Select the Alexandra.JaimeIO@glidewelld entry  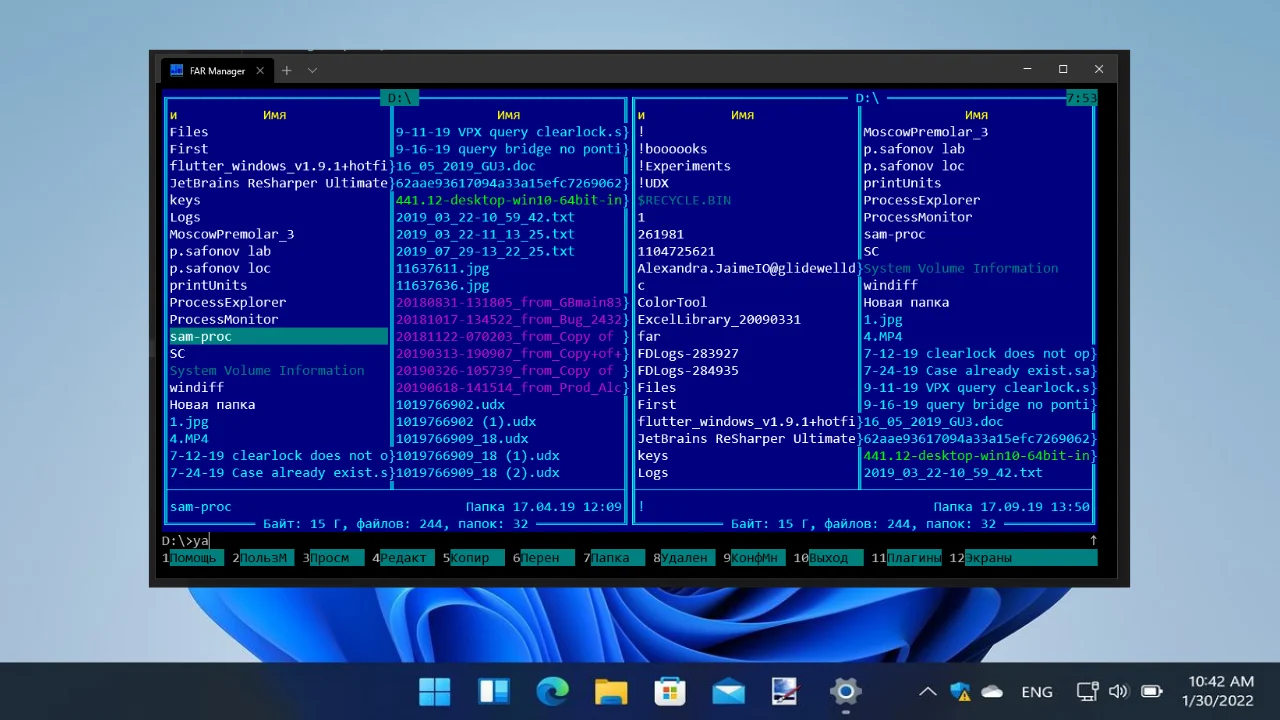(x=746, y=268)
